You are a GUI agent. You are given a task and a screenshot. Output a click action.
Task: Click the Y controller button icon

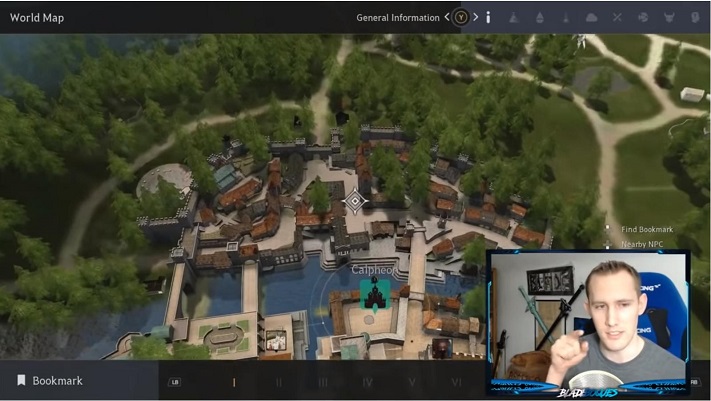pos(461,18)
